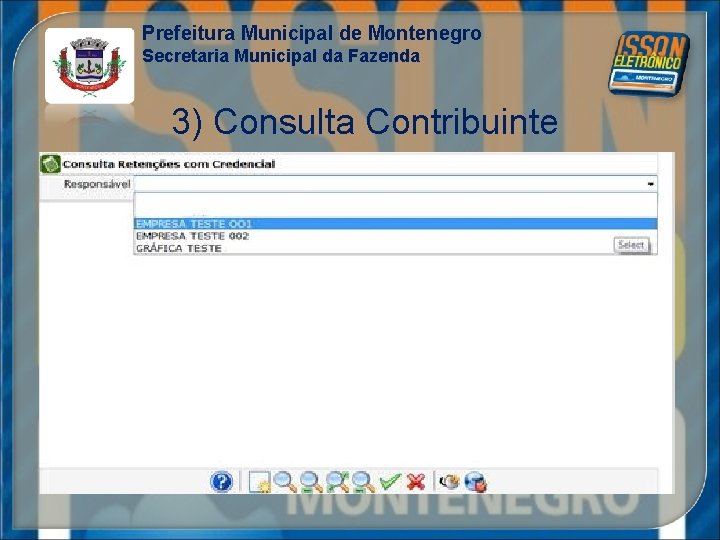Click the magnifier icon just left of the green checkmark
Image resolution: width=720 pixels, height=540 pixels.
[364, 482]
